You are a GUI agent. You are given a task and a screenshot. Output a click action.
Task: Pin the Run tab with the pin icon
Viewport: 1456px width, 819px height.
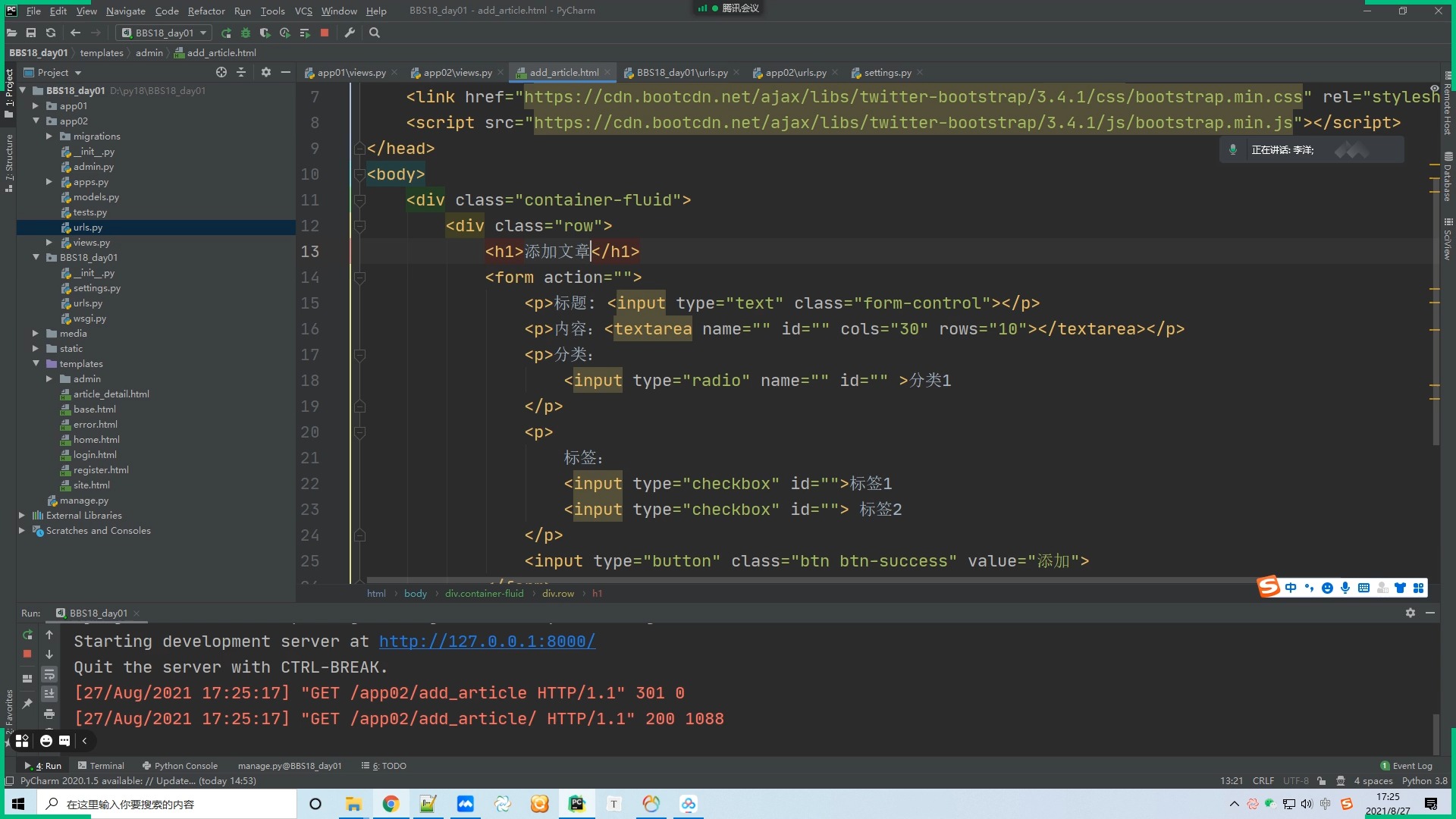pos(27,704)
